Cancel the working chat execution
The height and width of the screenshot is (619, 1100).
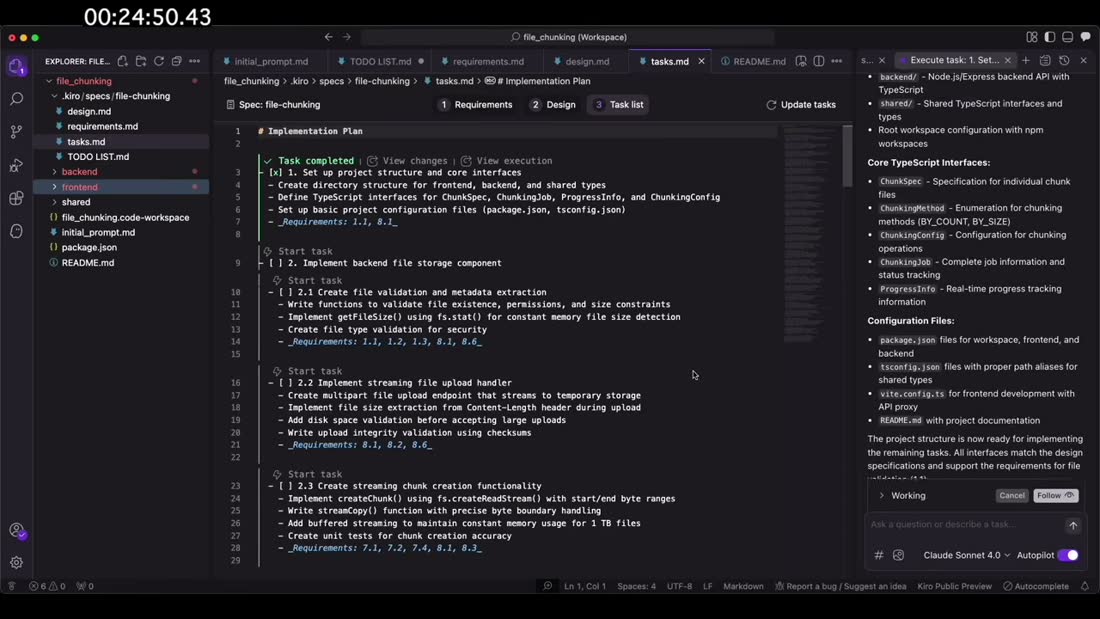[x=1012, y=495]
